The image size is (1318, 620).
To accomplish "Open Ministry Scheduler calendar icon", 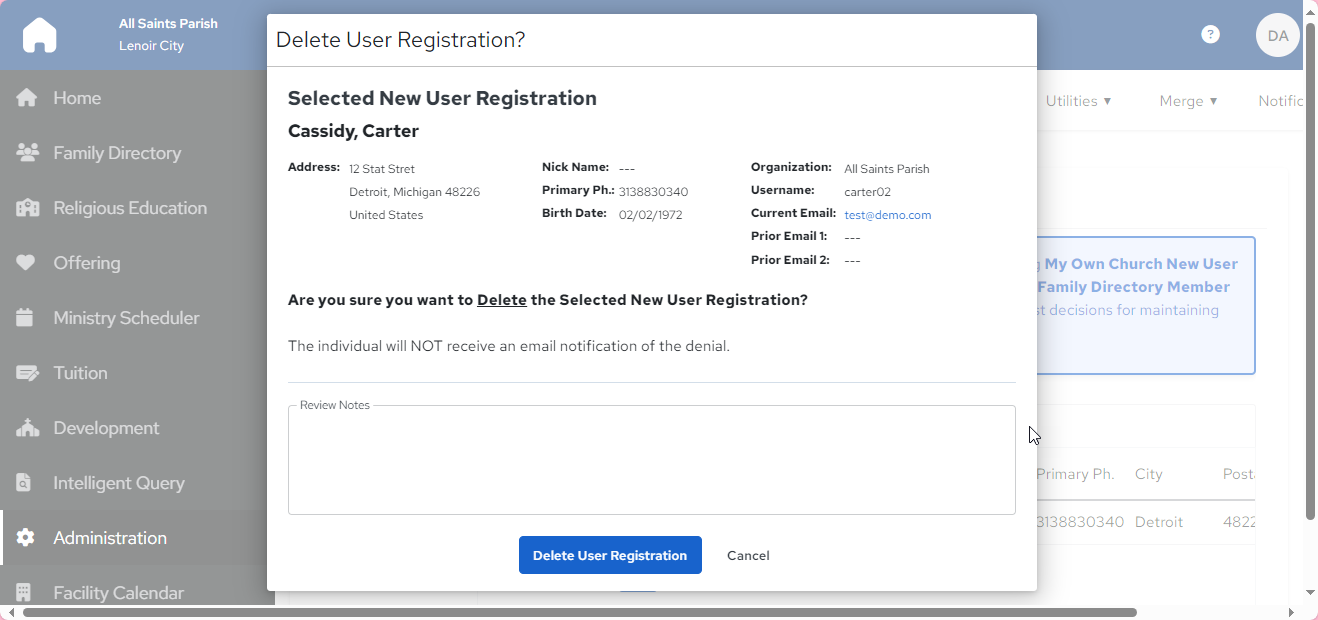I will [26, 318].
